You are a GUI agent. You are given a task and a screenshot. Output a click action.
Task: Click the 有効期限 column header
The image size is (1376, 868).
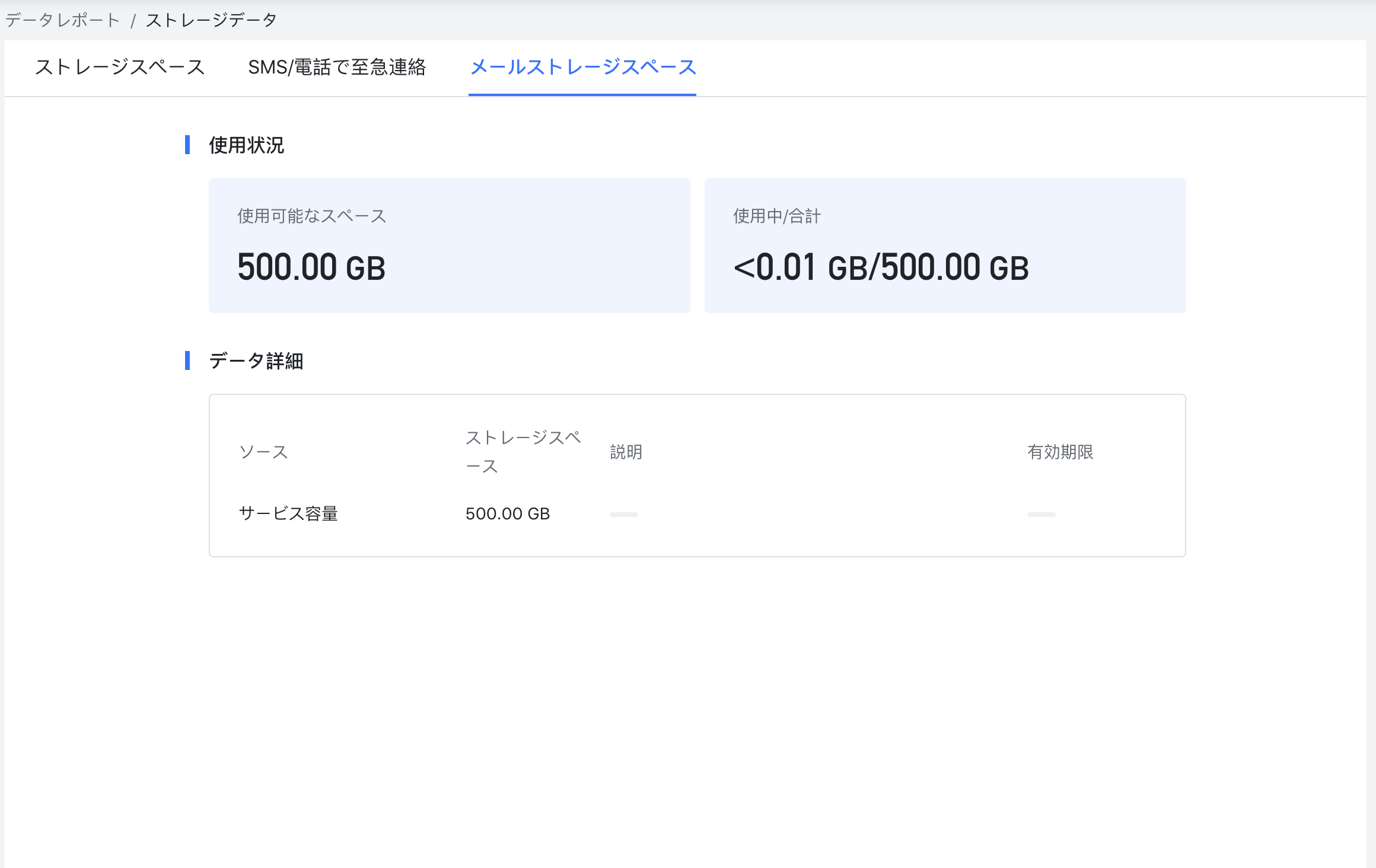point(1060,452)
